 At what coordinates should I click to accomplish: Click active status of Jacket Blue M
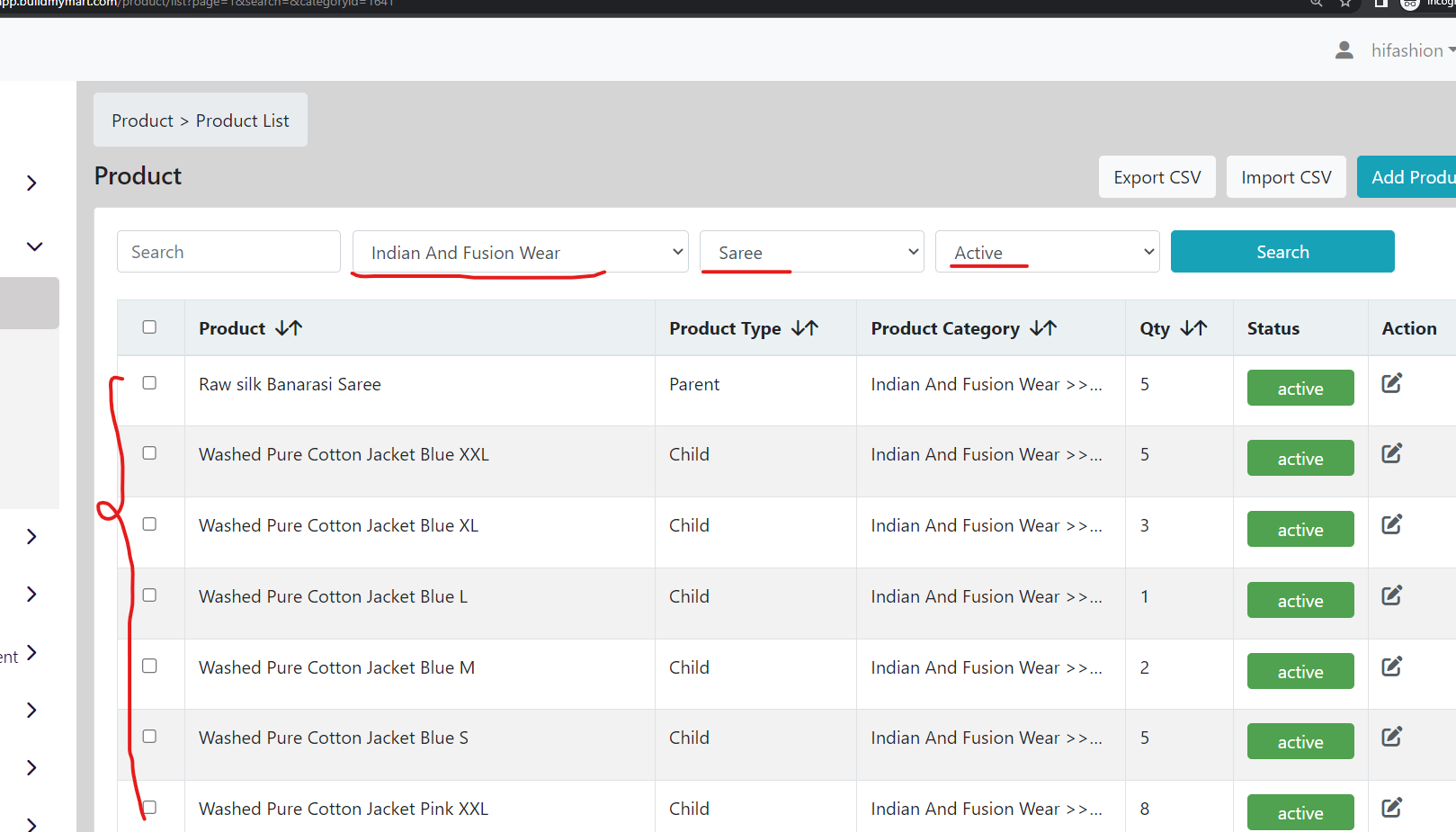[1300, 672]
